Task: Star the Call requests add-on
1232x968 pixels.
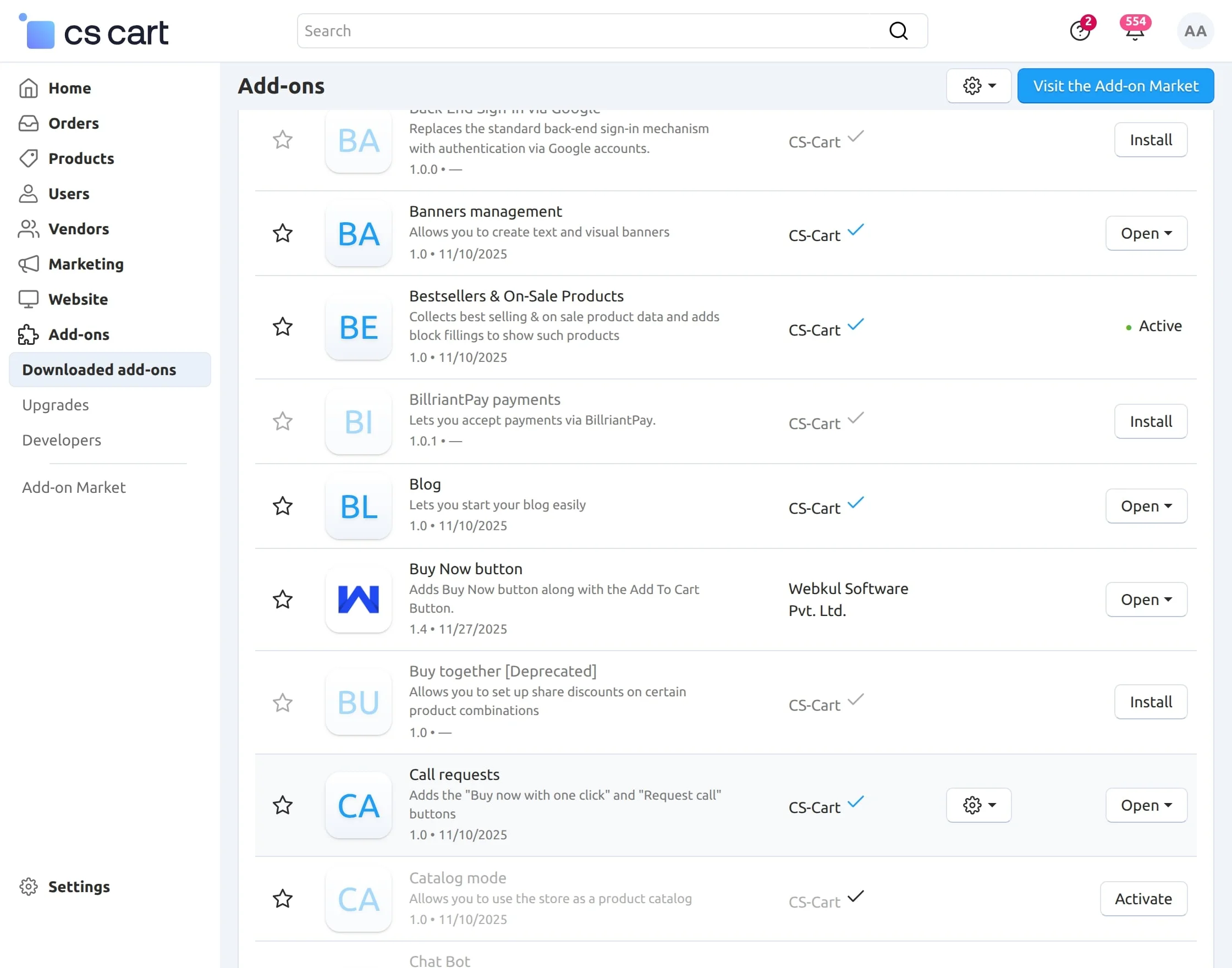Action: [282, 805]
